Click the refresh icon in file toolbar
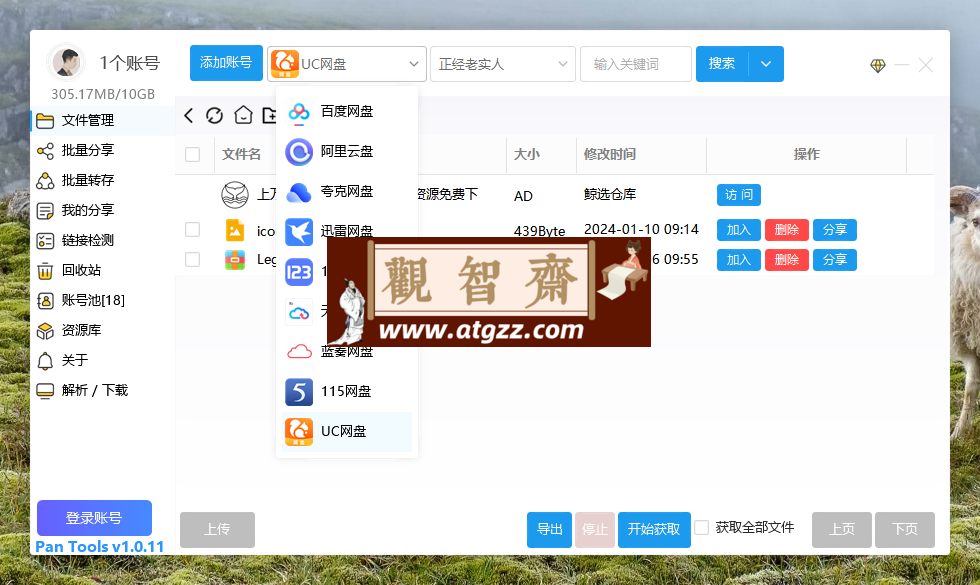Screen dimensions: 980x585 pos(214,115)
